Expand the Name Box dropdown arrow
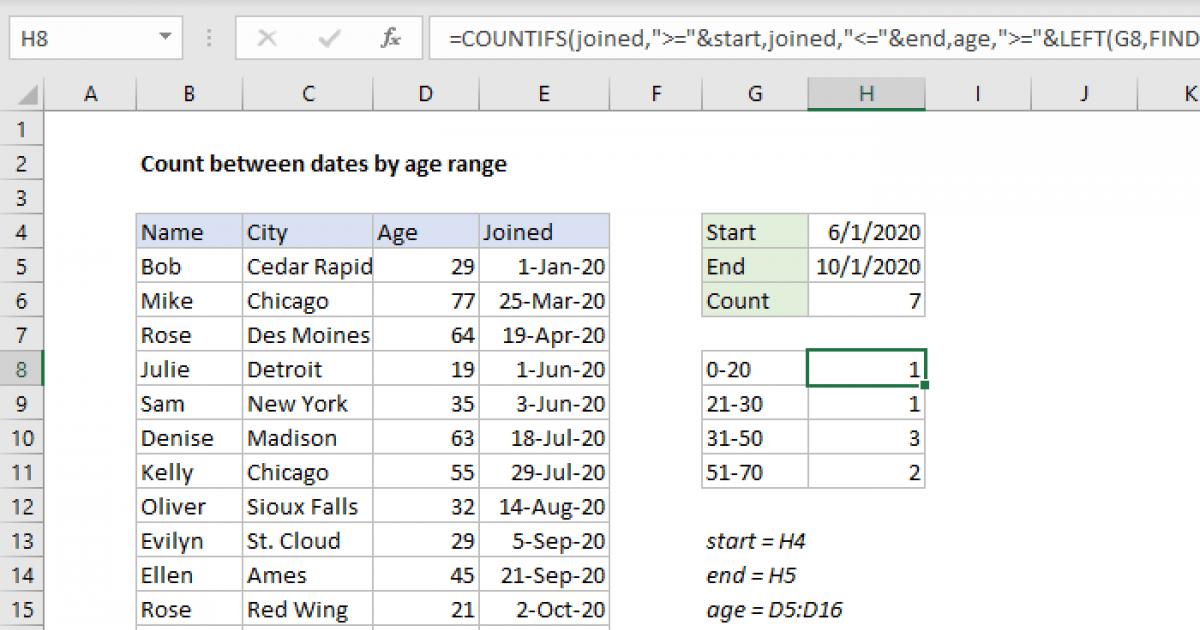The image size is (1200, 630). pos(164,39)
